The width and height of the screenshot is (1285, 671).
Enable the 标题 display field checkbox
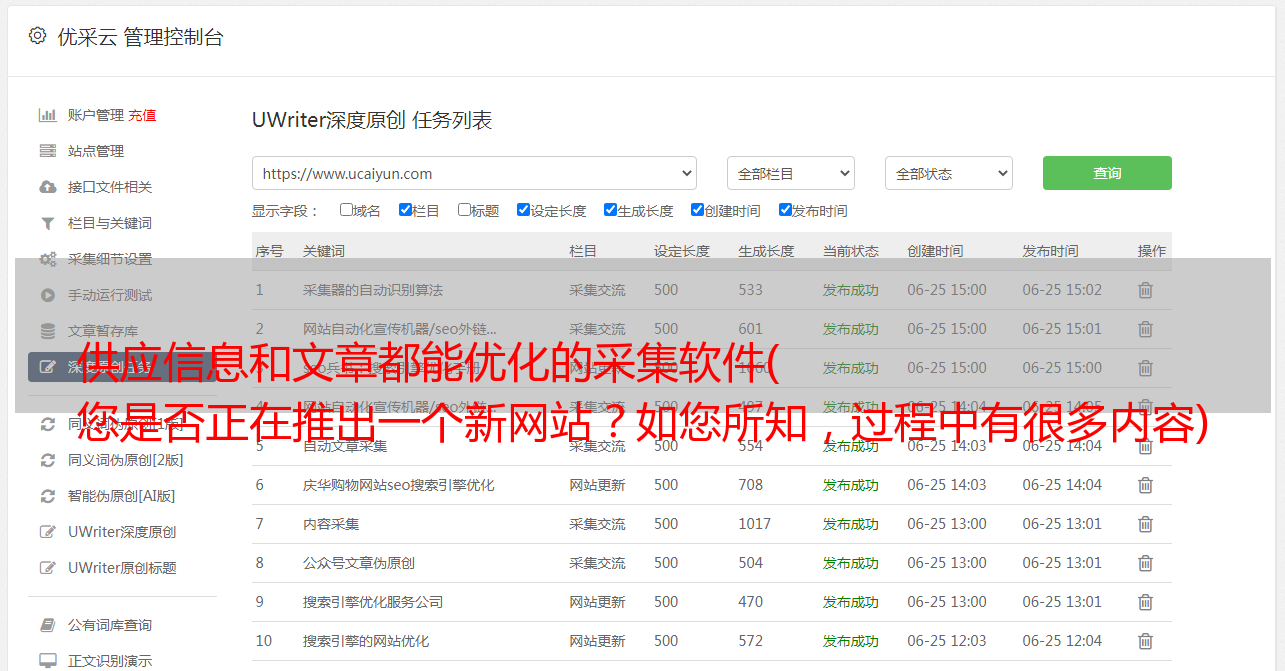(464, 210)
